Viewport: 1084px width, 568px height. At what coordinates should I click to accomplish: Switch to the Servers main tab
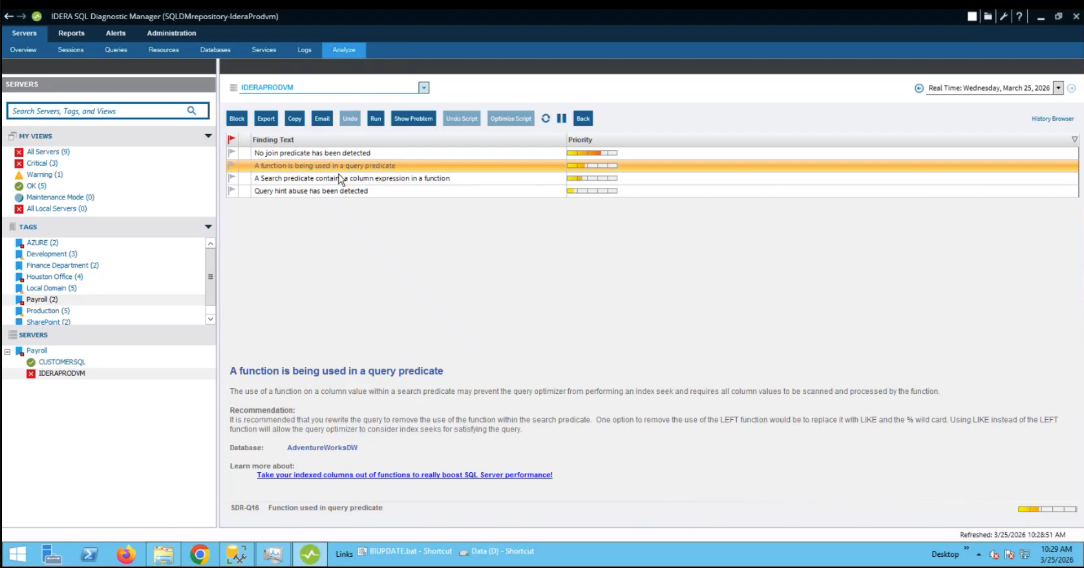24,33
